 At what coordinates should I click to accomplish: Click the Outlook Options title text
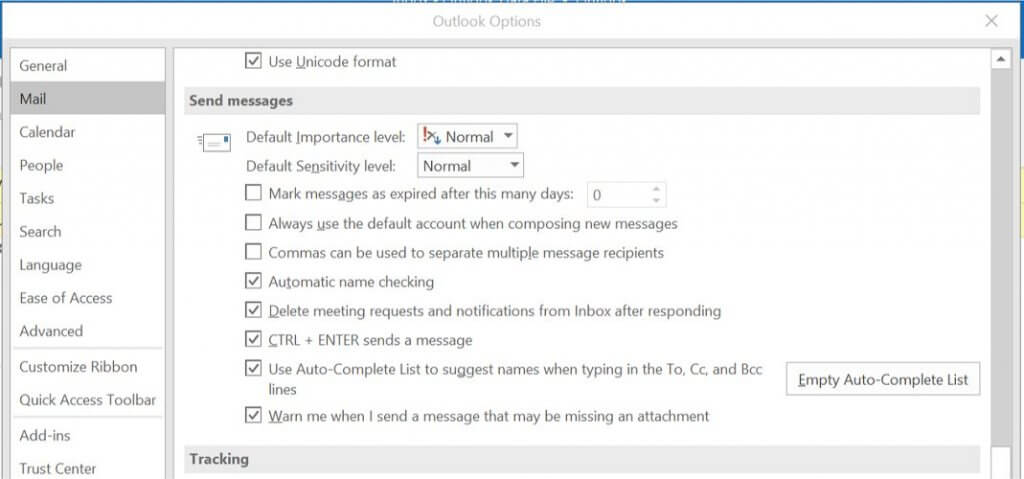487,22
